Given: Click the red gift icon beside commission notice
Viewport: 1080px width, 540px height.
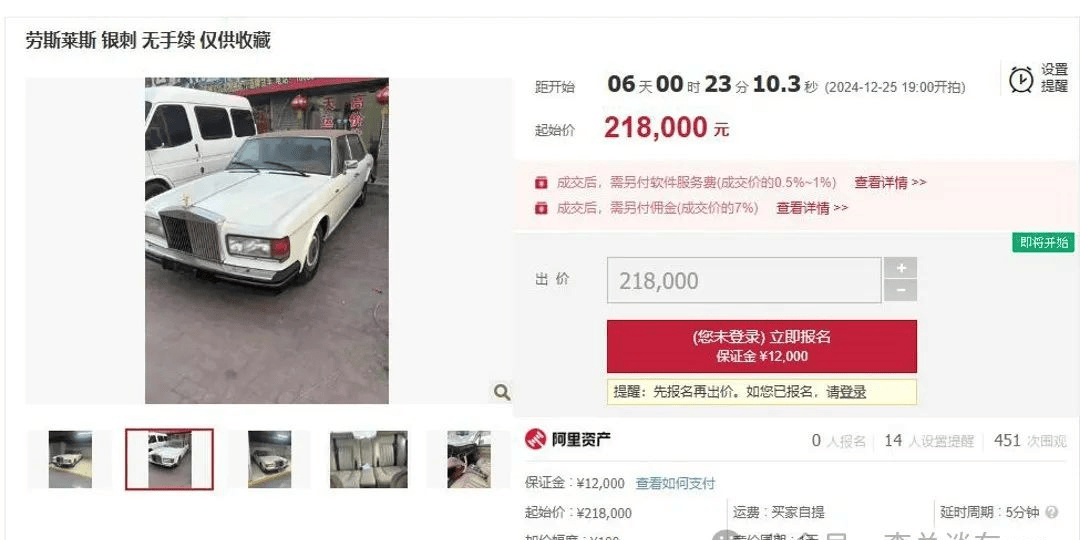Looking at the screenshot, I should [541, 207].
